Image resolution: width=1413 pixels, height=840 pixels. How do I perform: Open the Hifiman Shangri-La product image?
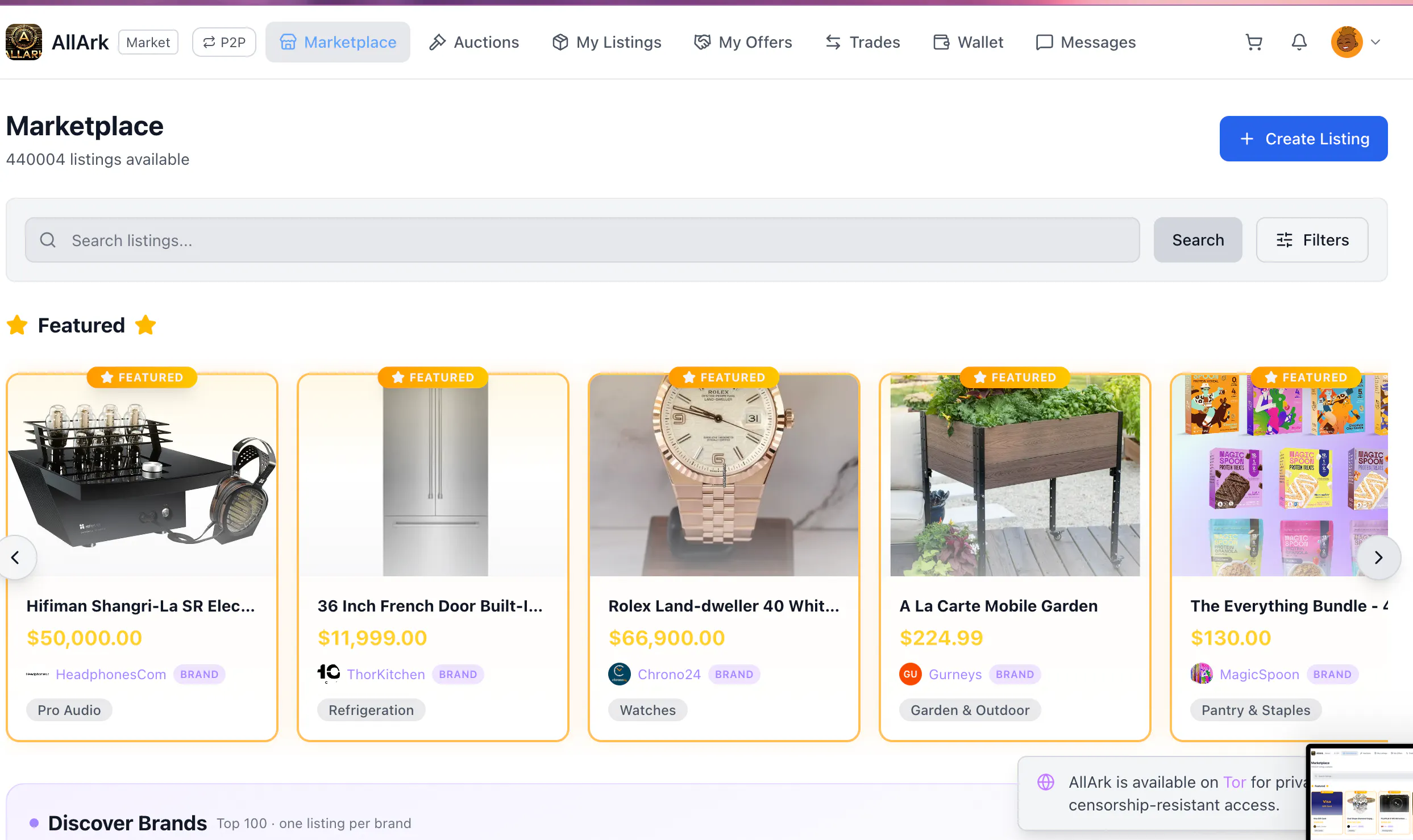click(142, 475)
